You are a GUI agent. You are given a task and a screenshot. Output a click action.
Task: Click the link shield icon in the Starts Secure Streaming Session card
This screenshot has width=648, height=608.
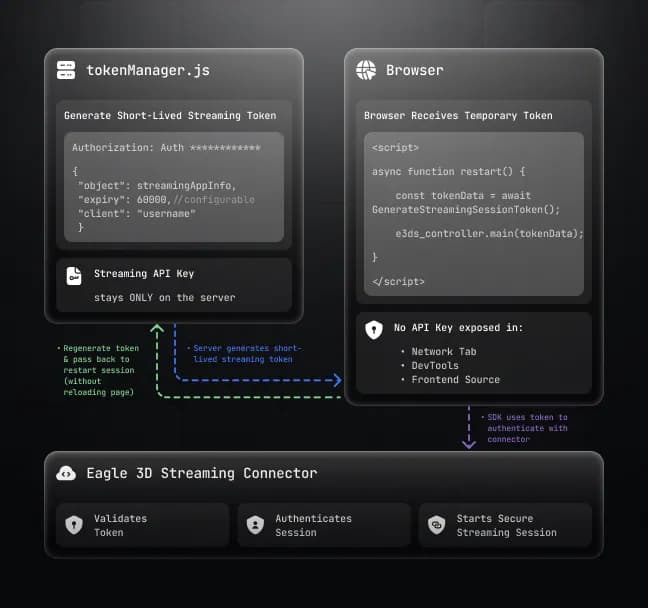click(x=437, y=525)
